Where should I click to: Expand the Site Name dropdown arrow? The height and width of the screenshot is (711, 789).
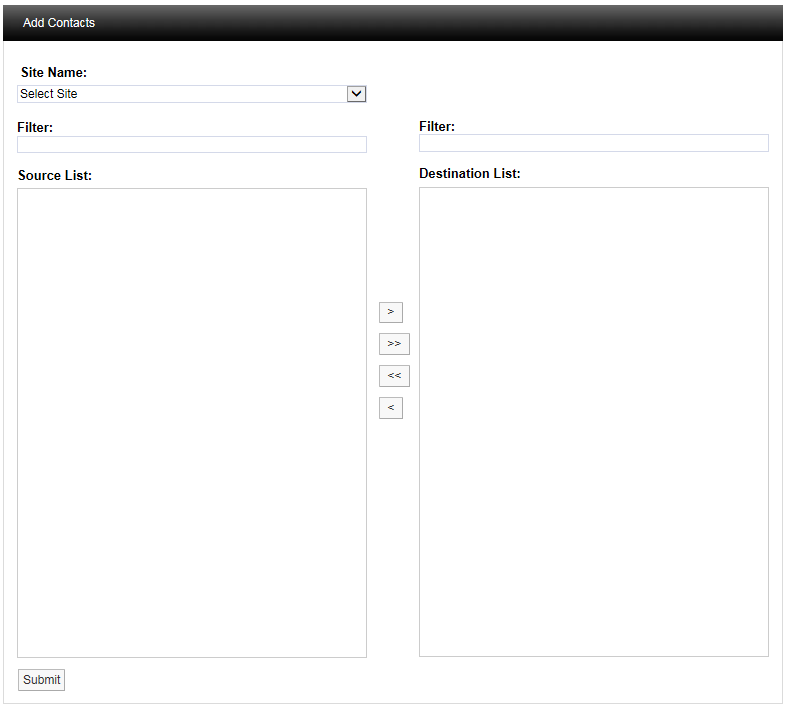356,94
